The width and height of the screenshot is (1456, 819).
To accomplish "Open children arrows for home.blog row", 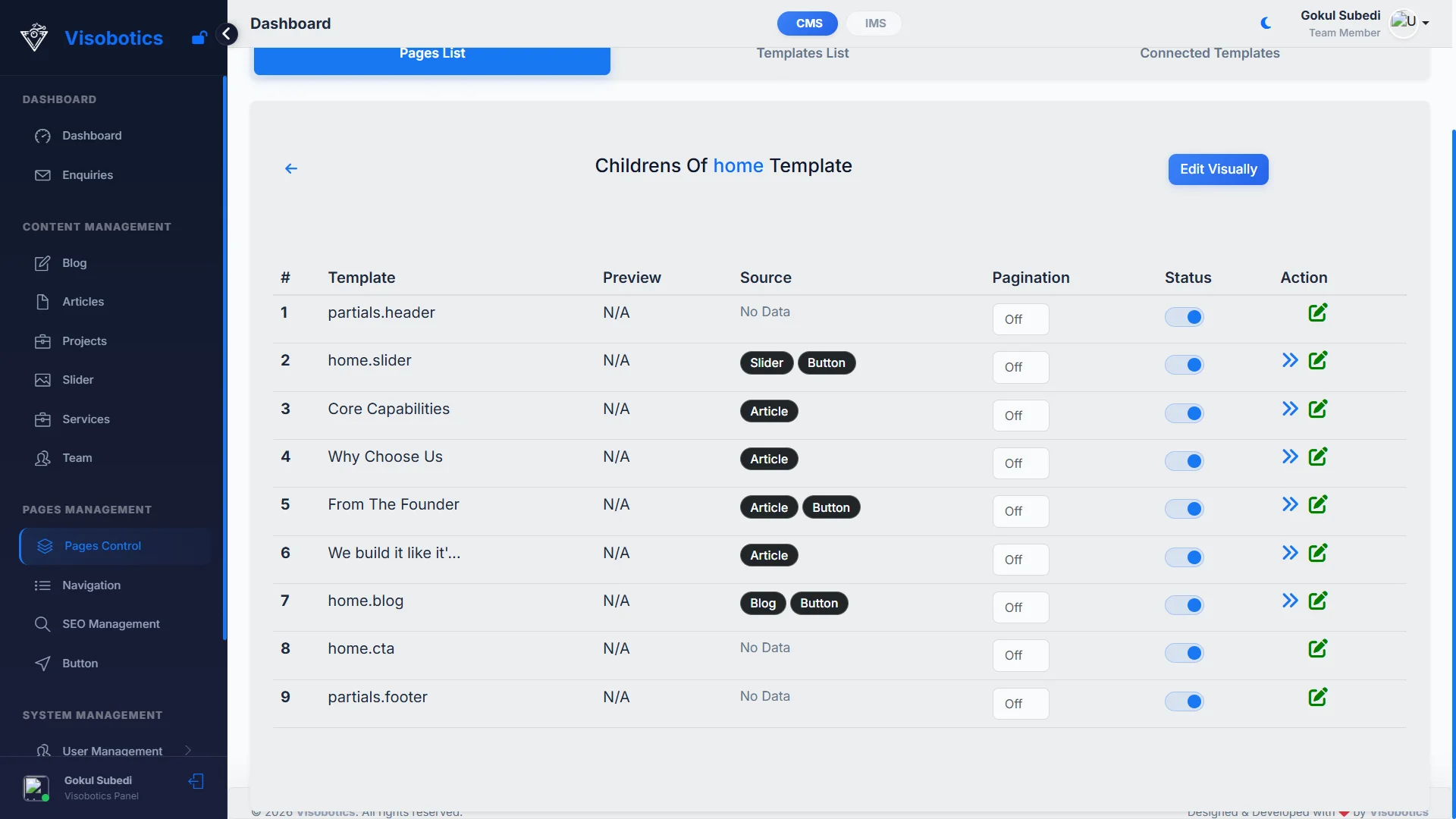I will coord(1289,601).
